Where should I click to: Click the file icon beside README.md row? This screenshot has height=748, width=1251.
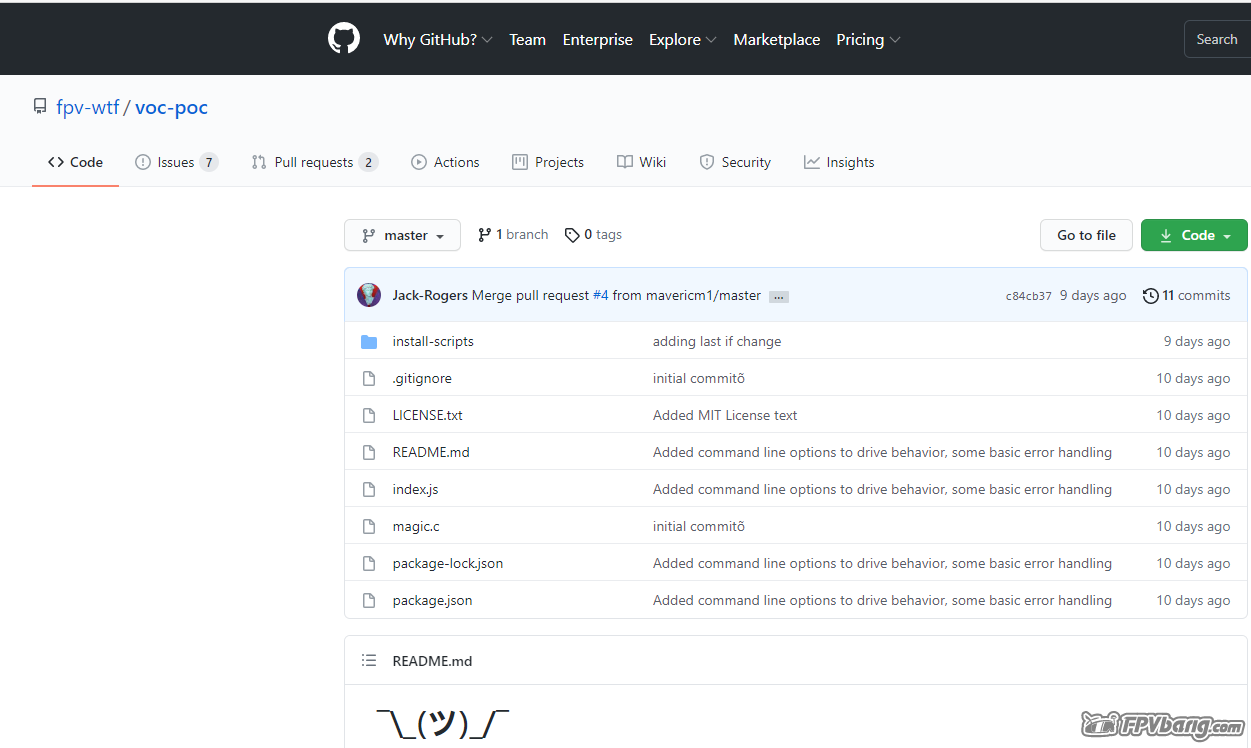[369, 453]
